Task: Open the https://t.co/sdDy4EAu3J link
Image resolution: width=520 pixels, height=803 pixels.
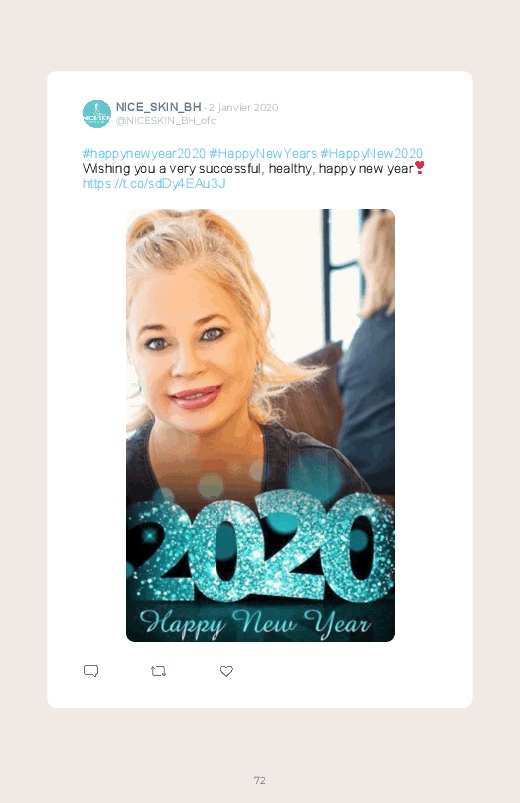Action: coord(154,183)
